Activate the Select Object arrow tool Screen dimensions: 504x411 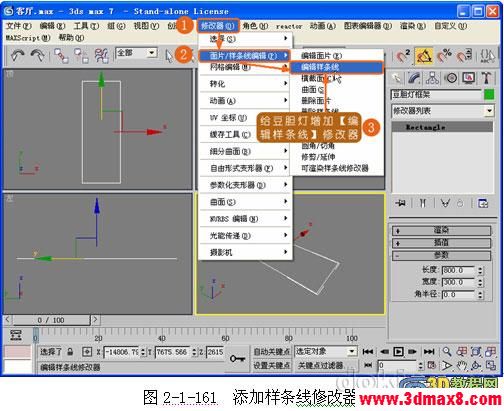[169, 56]
